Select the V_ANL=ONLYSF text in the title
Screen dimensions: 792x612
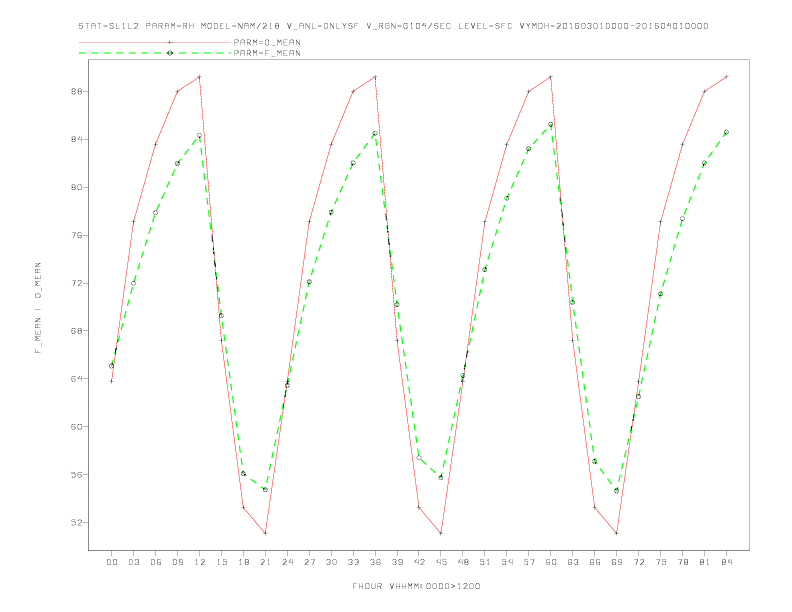click(x=323, y=26)
